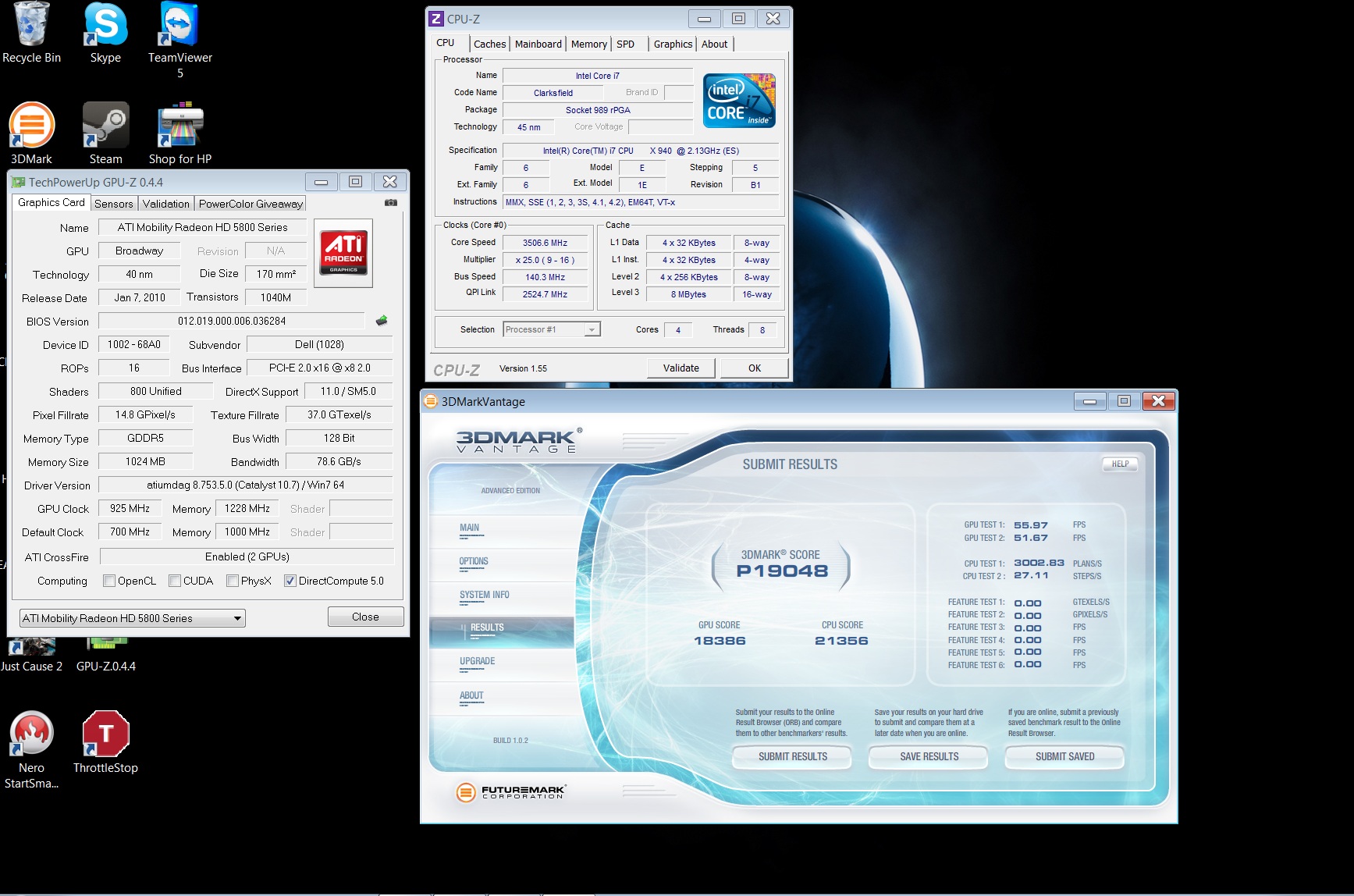The height and width of the screenshot is (896, 1354).
Task: Switch to the Mainboard tab in CPU-Z
Action: point(538,44)
